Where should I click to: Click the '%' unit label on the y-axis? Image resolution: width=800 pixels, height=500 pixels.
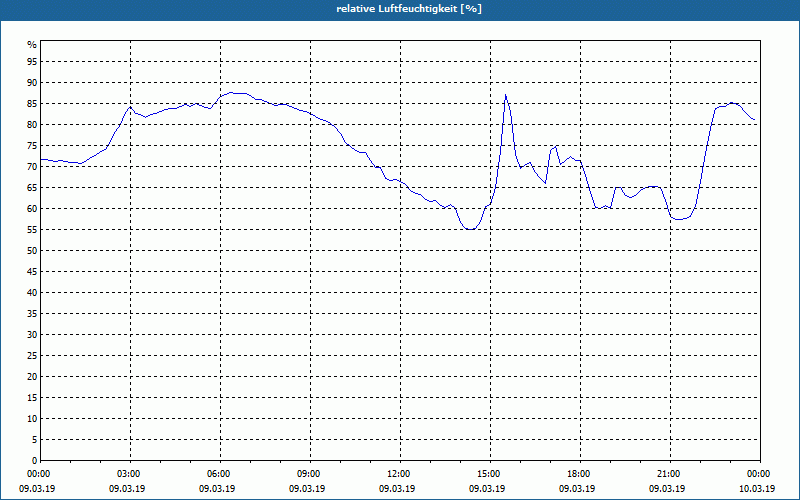click(x=32, y=45)
